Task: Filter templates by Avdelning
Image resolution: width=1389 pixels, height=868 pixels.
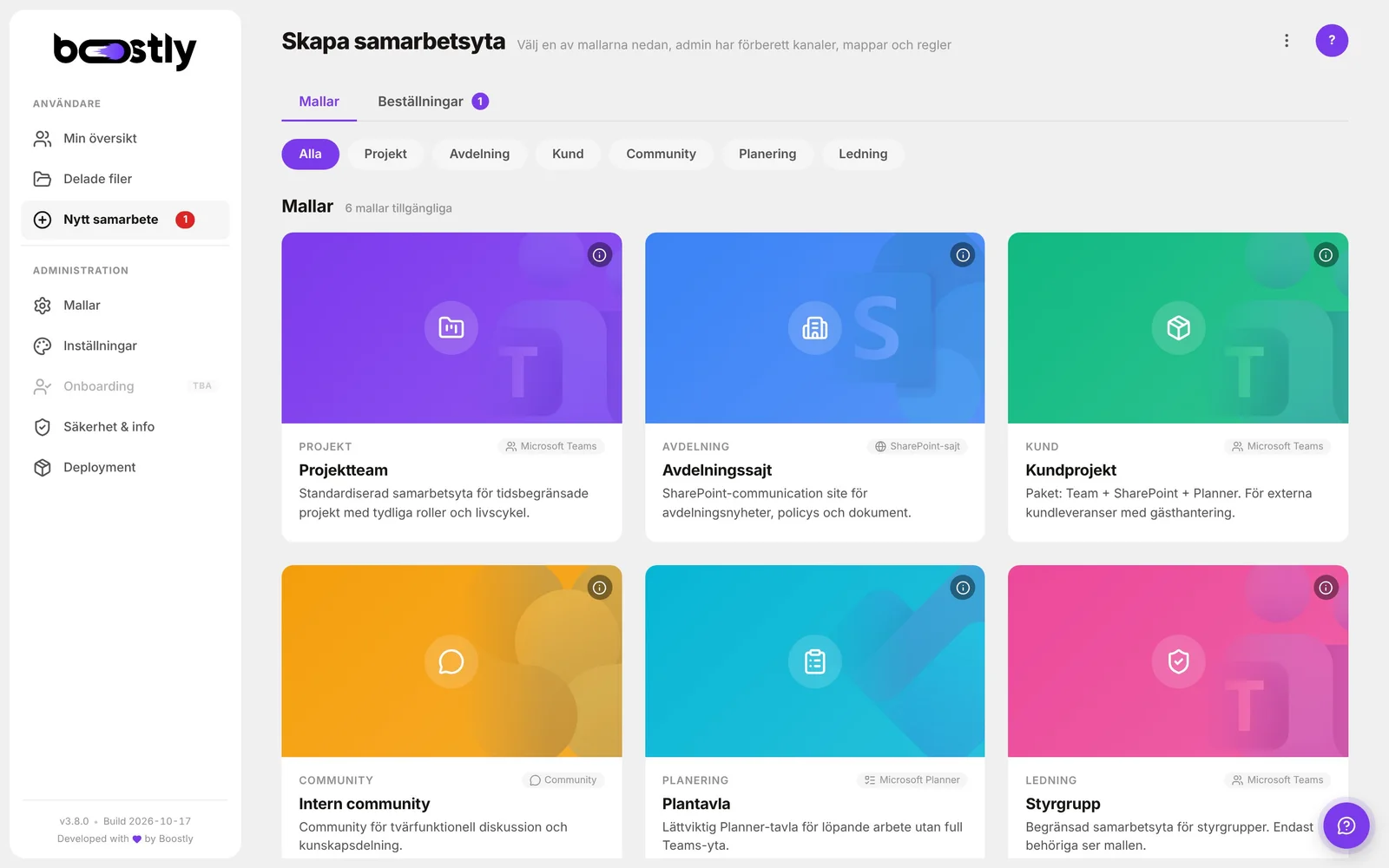Action: pos(479,154)
